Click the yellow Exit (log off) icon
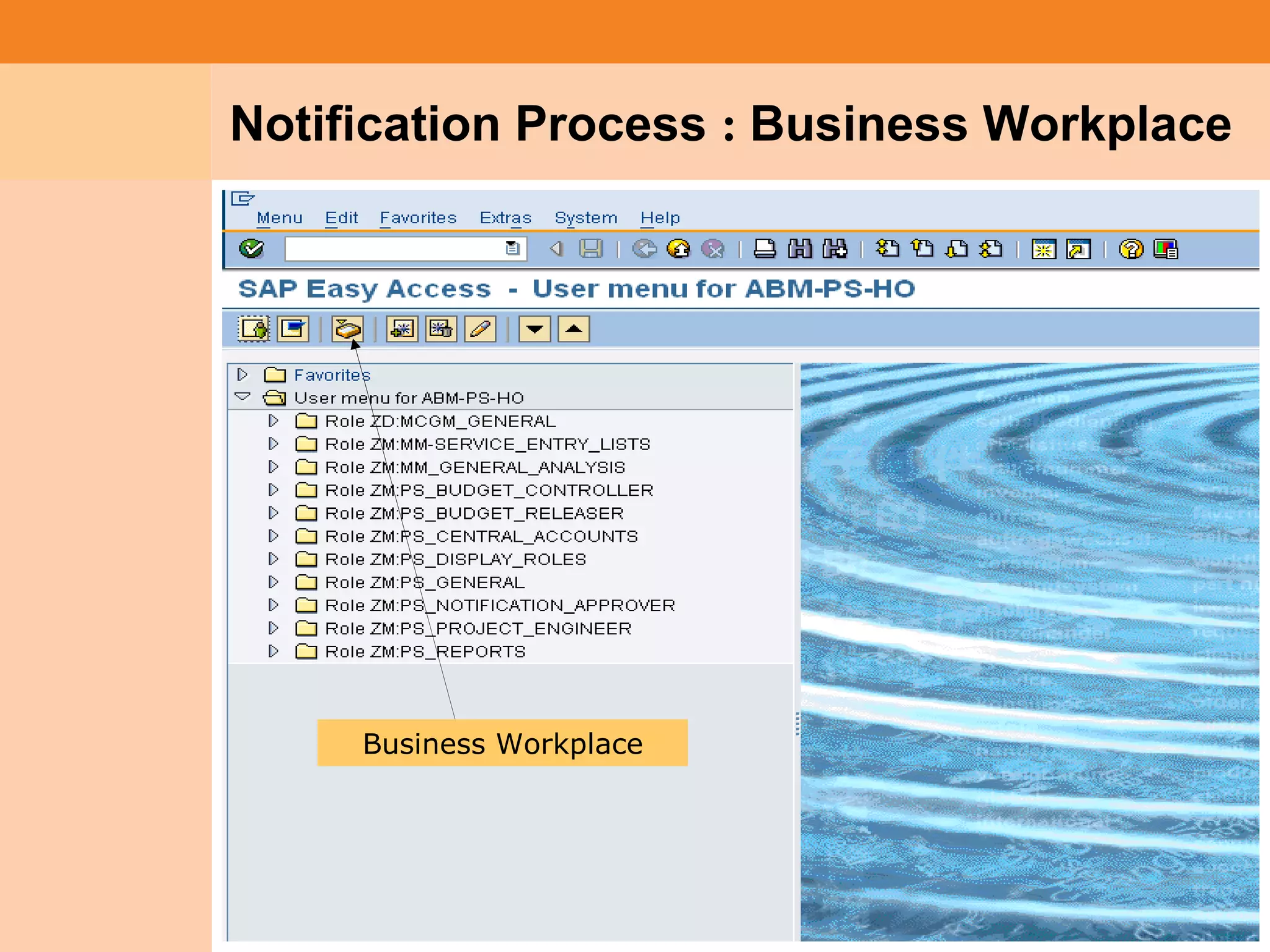The height and width of the screenshot is (952, 1270). [679, 249]
